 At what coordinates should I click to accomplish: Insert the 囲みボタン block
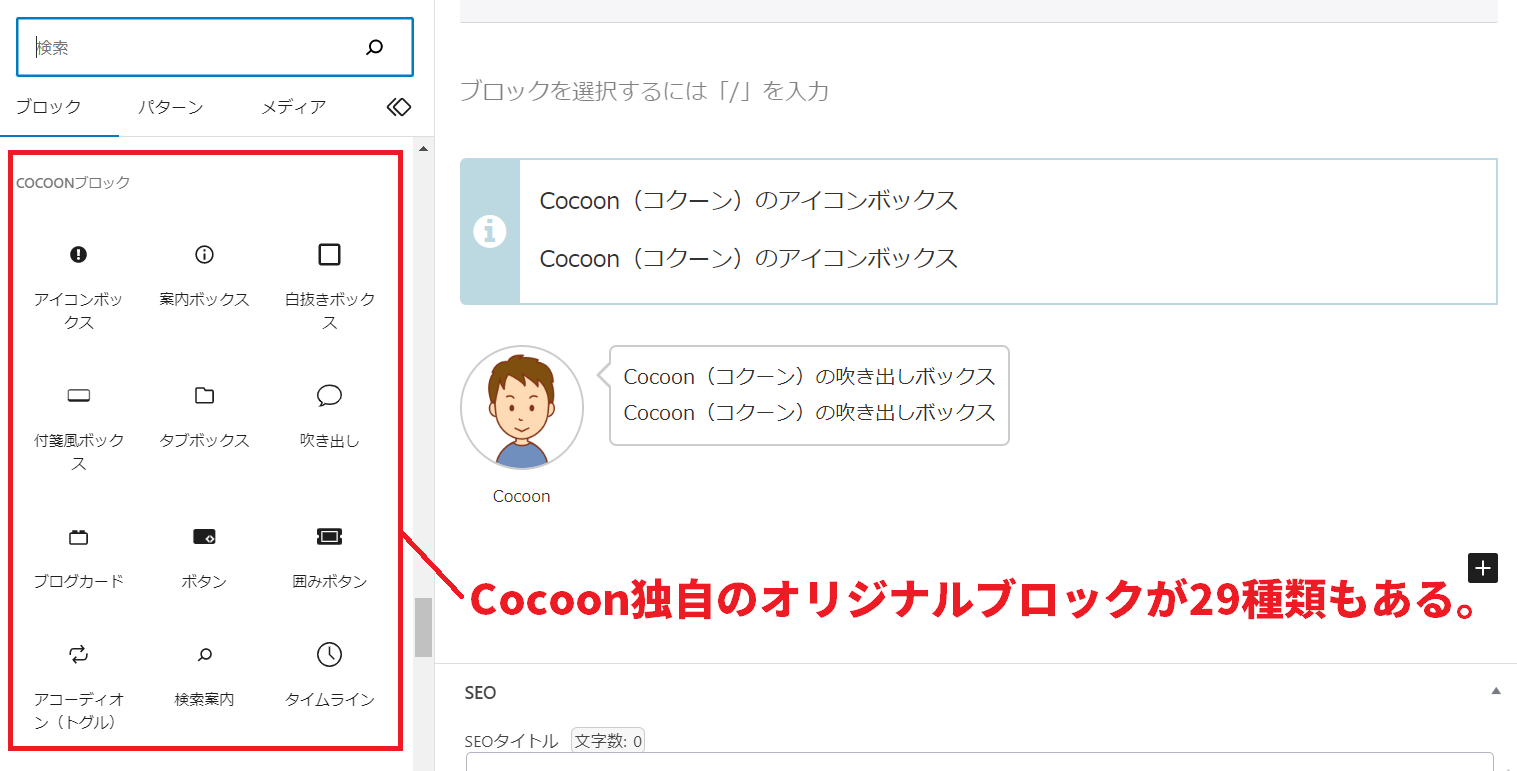[330, 557]
